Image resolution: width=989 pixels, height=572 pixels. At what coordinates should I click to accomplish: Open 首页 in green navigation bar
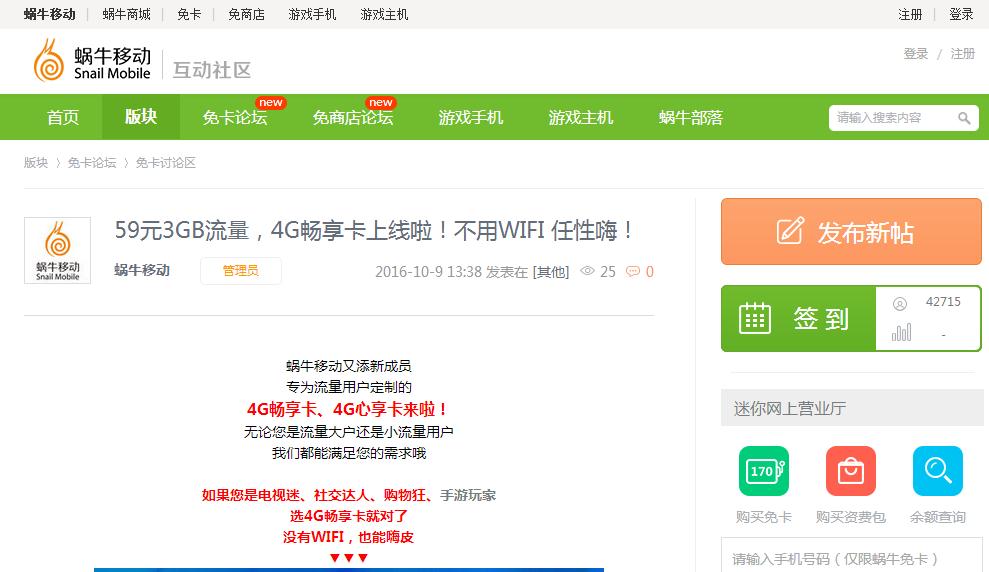click(x=62, y=117)
